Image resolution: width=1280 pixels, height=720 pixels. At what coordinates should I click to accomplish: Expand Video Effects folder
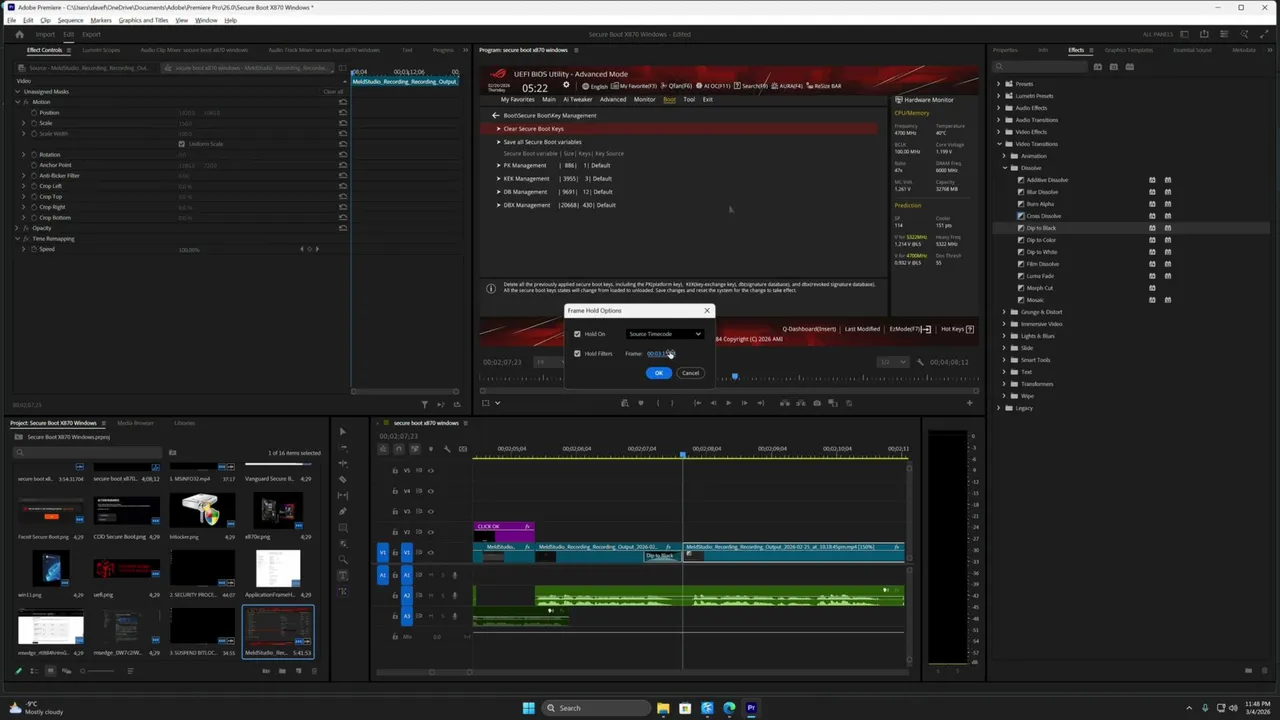(x=998, y=132)
